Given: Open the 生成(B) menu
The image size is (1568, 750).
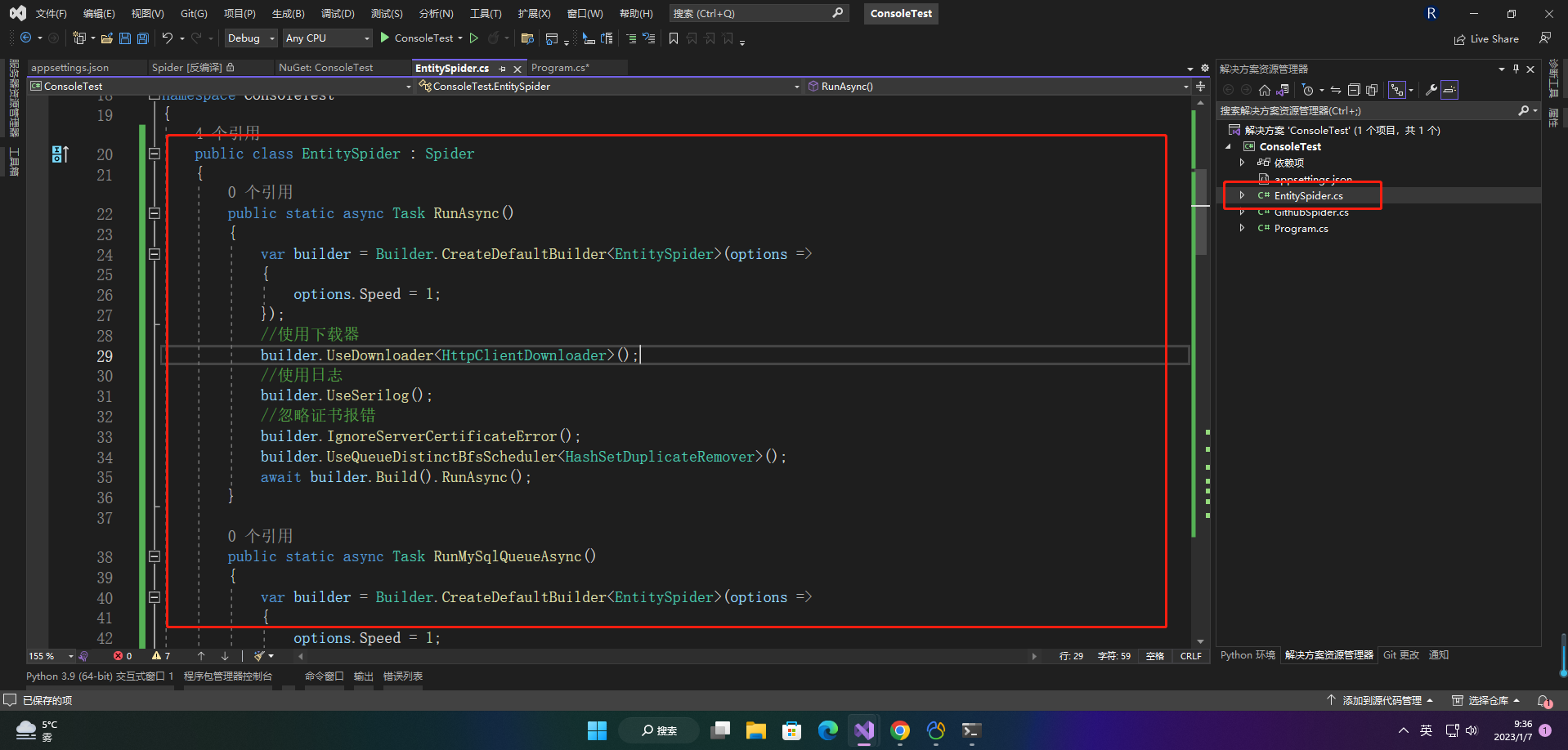Looking at the screenshot, I should click(288, 14).
